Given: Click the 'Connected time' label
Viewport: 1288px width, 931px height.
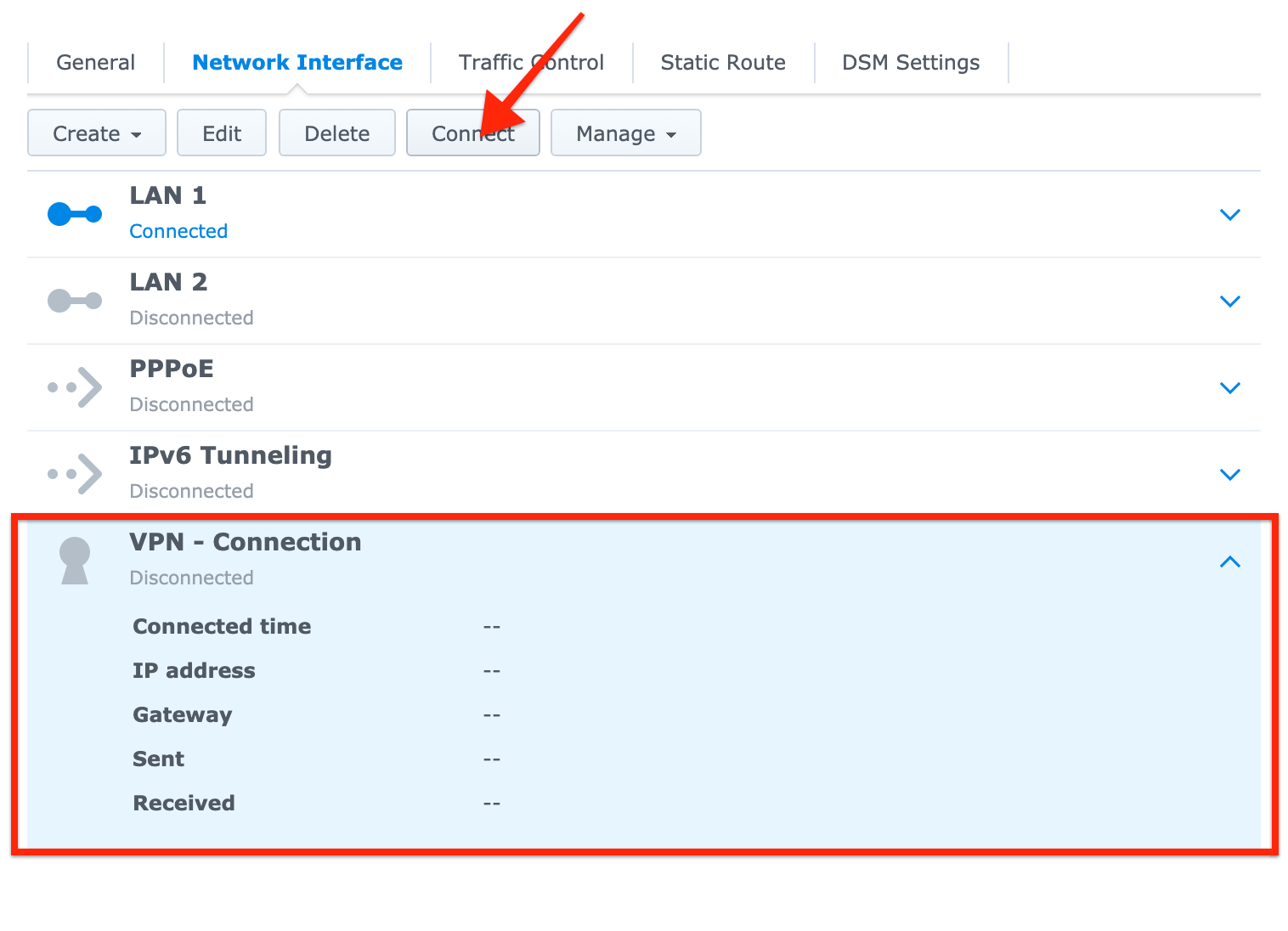Looking at the screenshot, I should click(222, 626).
